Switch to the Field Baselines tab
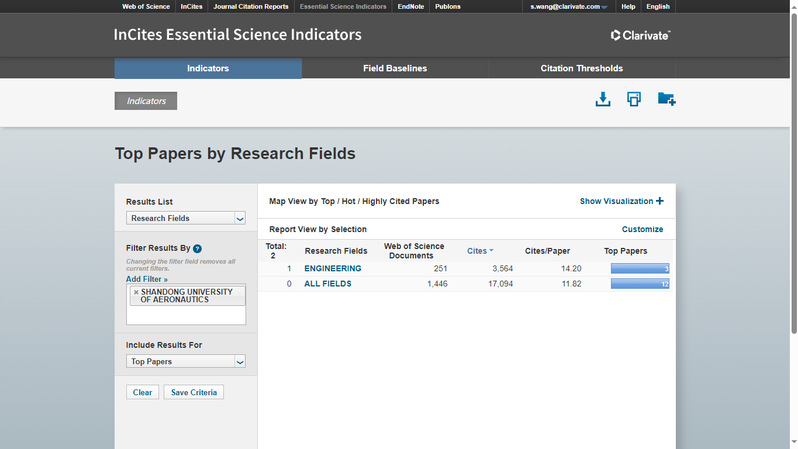Image resolution: width=798 pixels, height=449 pixels. tap(395, 68)
